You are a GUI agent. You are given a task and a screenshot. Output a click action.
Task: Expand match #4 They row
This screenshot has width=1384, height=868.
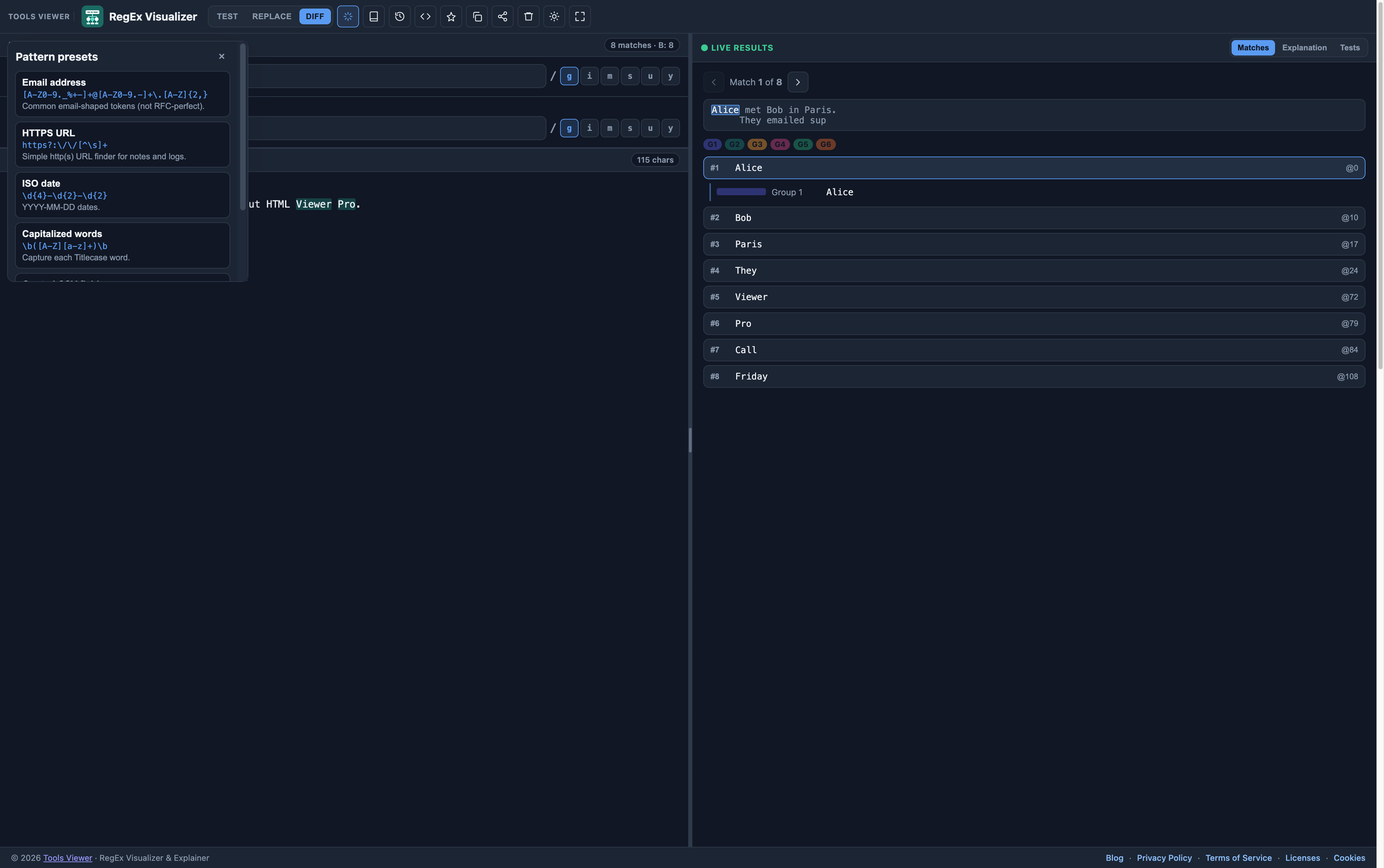point(1034,271)
